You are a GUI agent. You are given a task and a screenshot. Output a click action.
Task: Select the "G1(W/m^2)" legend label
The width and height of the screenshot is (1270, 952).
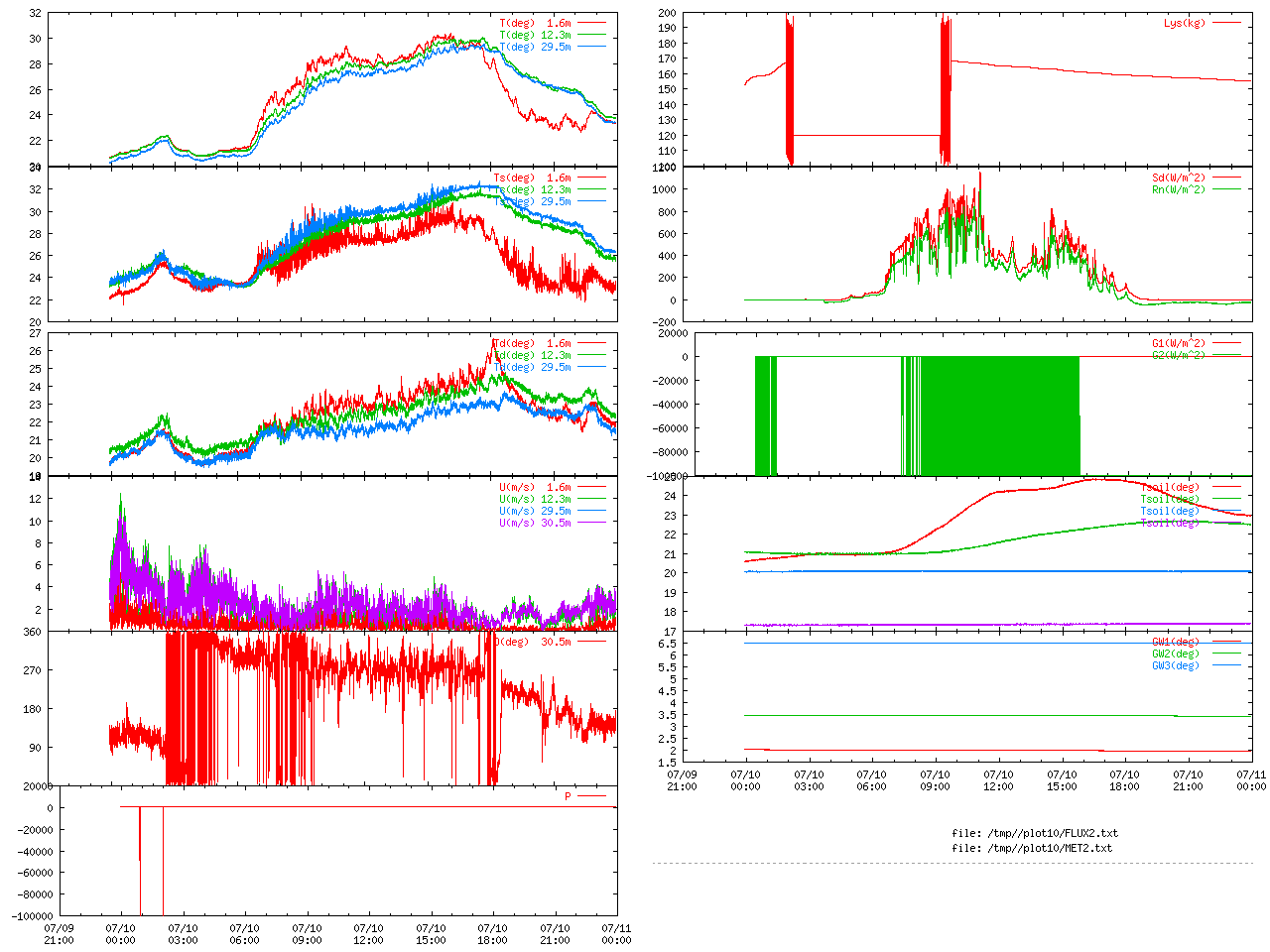tap(1179, 343)
